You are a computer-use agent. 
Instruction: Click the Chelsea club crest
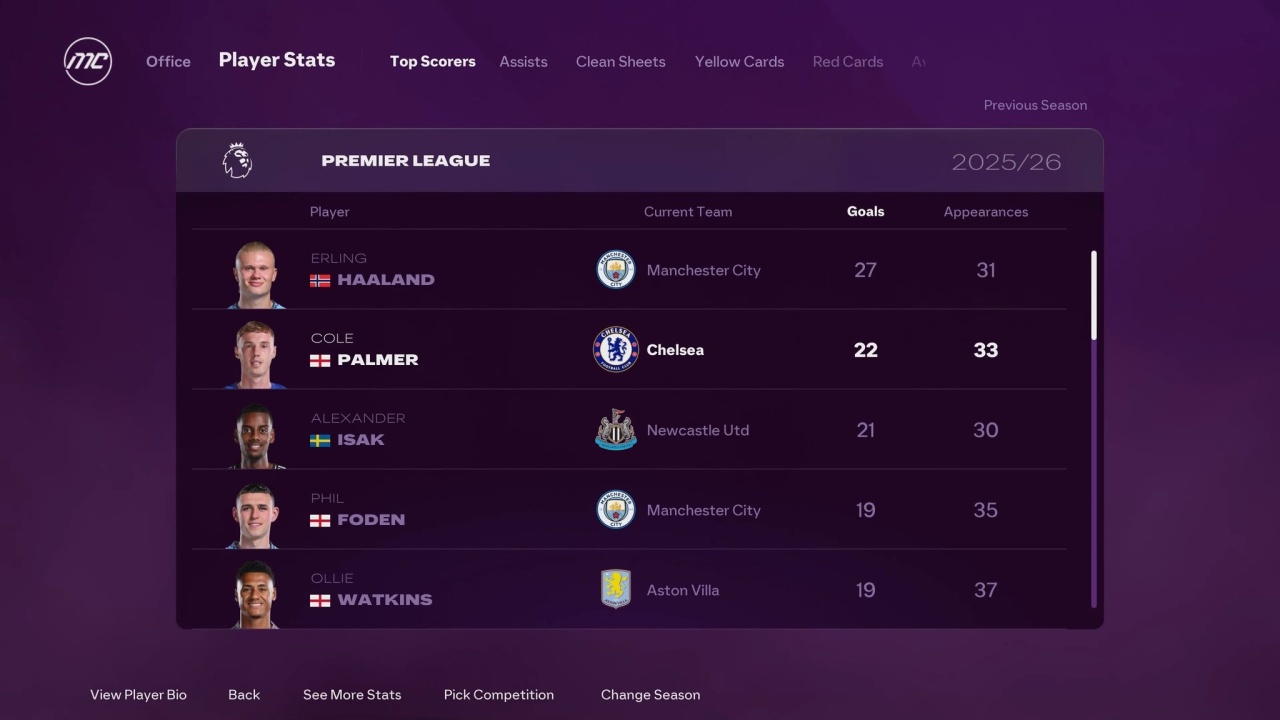pyautogui.click(x=616, y=350)
